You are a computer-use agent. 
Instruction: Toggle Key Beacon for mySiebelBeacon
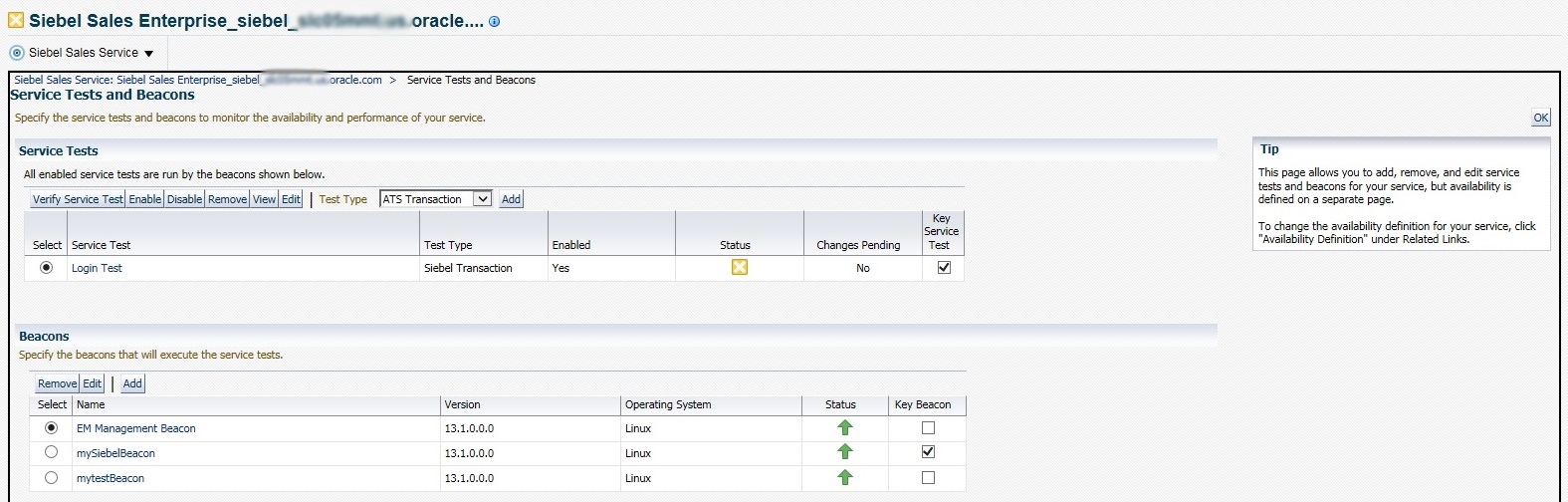(x=928, y=451)
